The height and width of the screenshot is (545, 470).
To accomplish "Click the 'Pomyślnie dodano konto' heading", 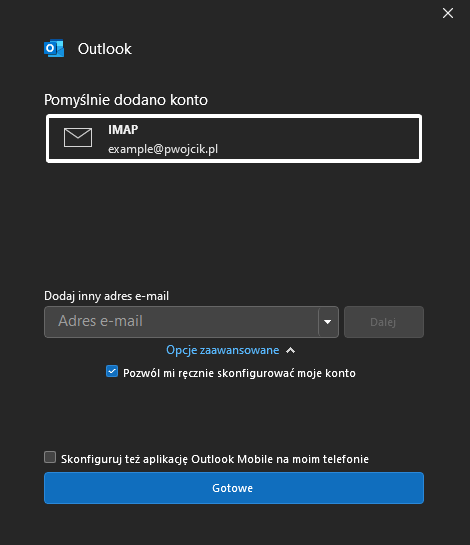I will click(126, 100).
